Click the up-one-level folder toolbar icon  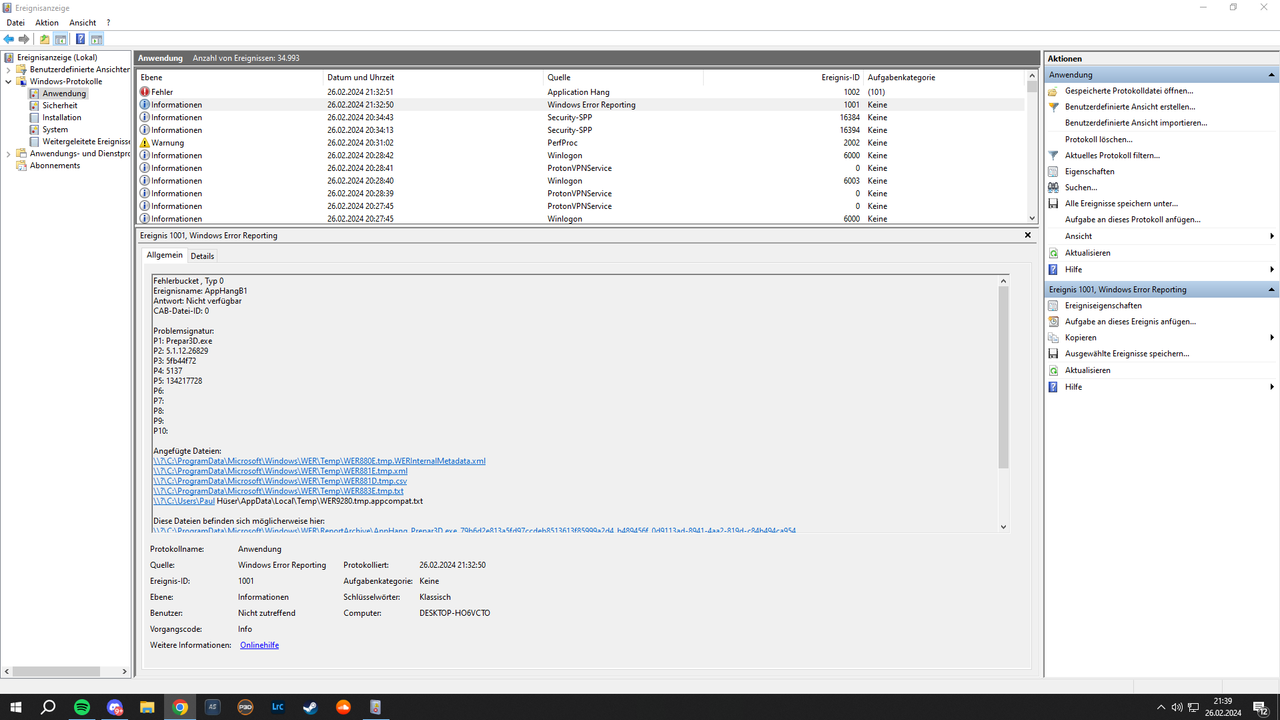pyautogui.click(x=45, y=39)
